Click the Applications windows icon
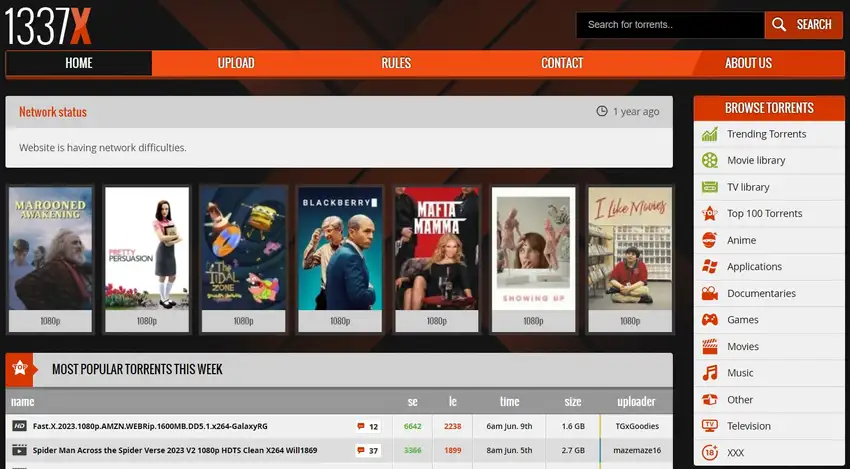850x469 pixels. click(x=710, y=267)
